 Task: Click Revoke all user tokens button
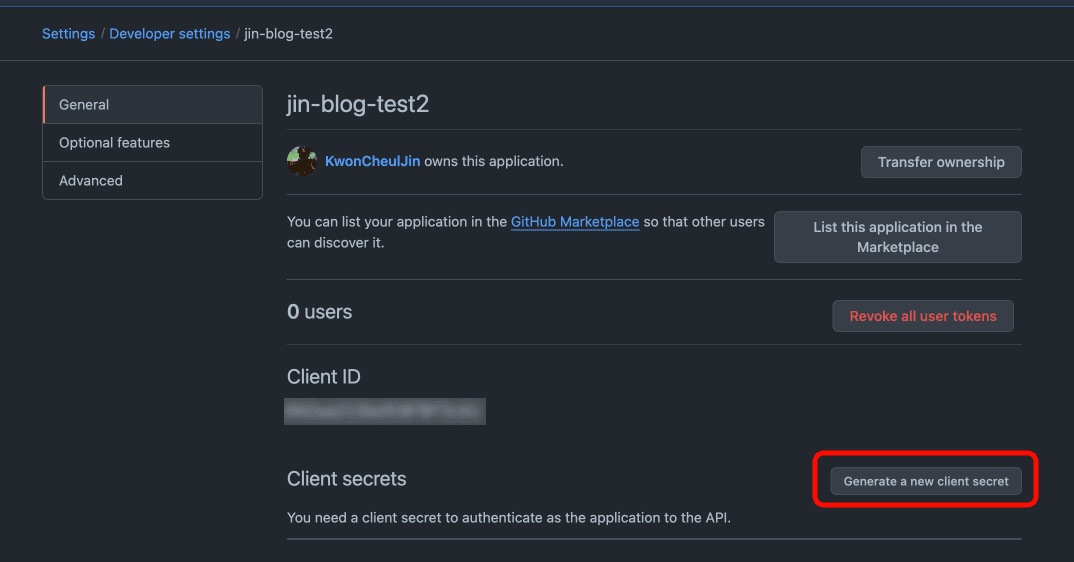tap(923, 316)
